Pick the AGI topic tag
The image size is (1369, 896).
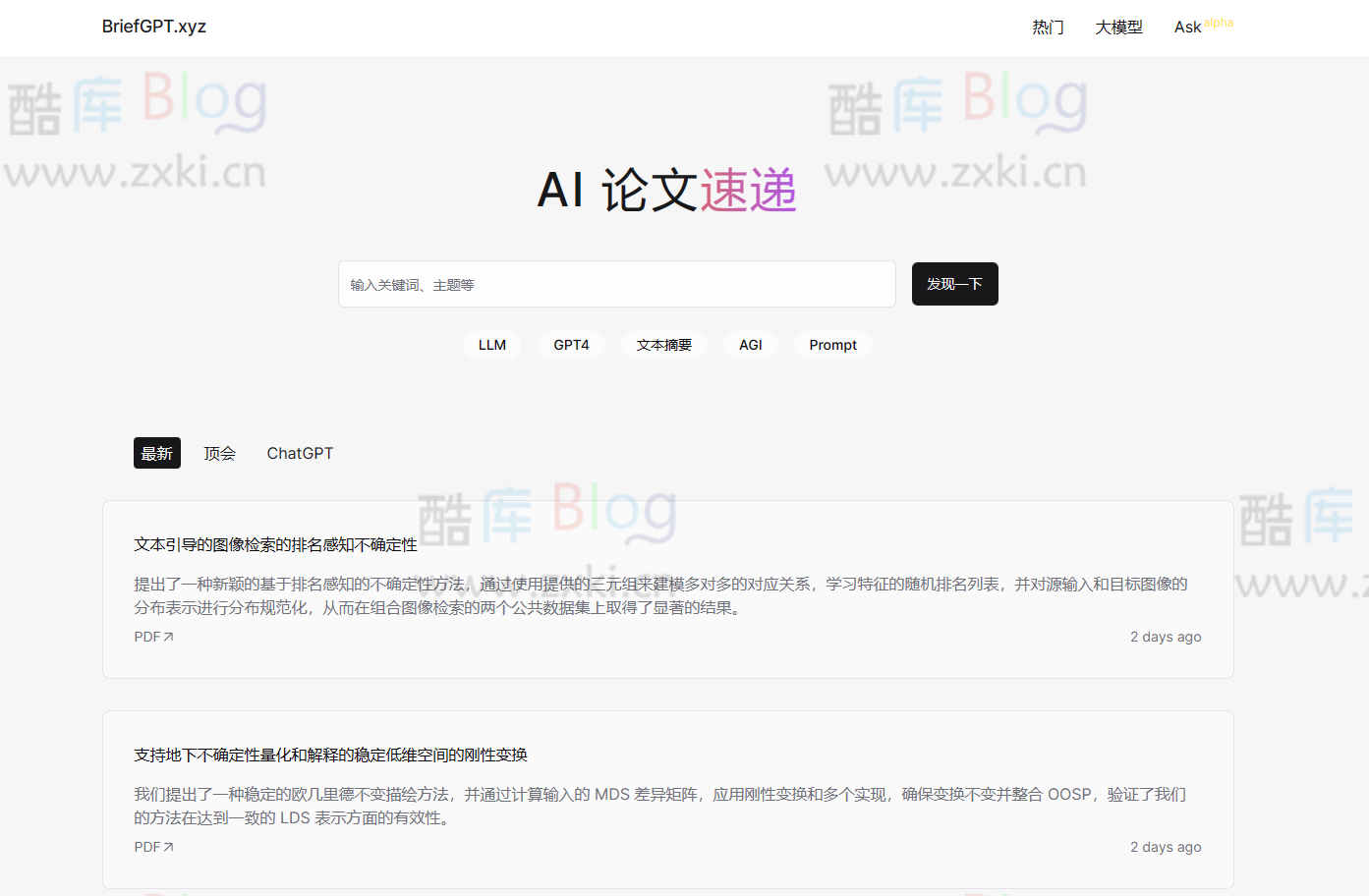(x=750, y=345)
